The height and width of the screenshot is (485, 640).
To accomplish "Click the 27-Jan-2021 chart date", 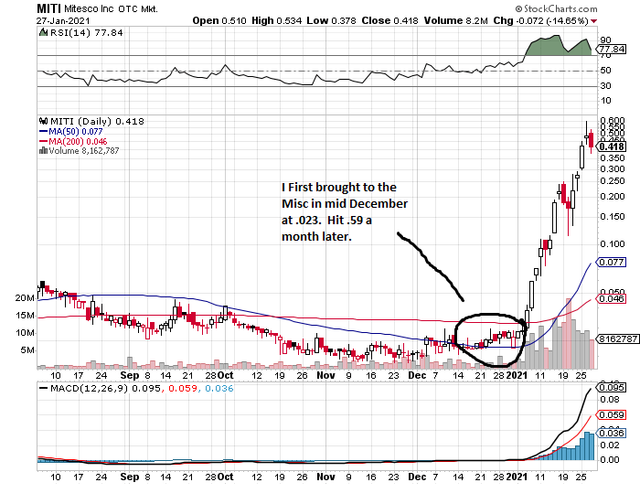I will [x=63, y=20].
